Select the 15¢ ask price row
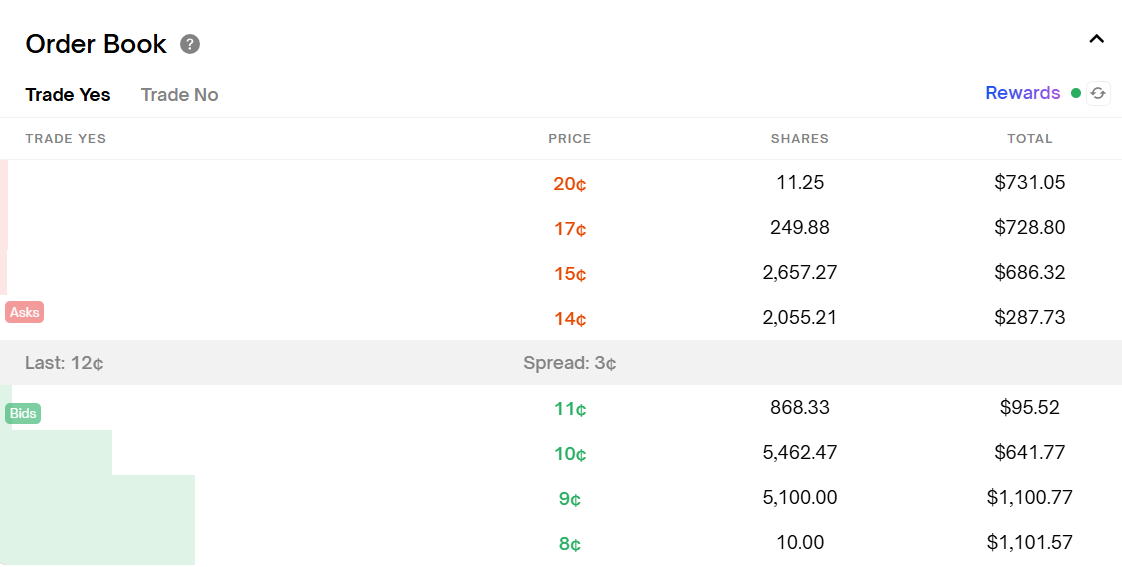Screen dimensions: 1122x567 [x=569, y=274]
